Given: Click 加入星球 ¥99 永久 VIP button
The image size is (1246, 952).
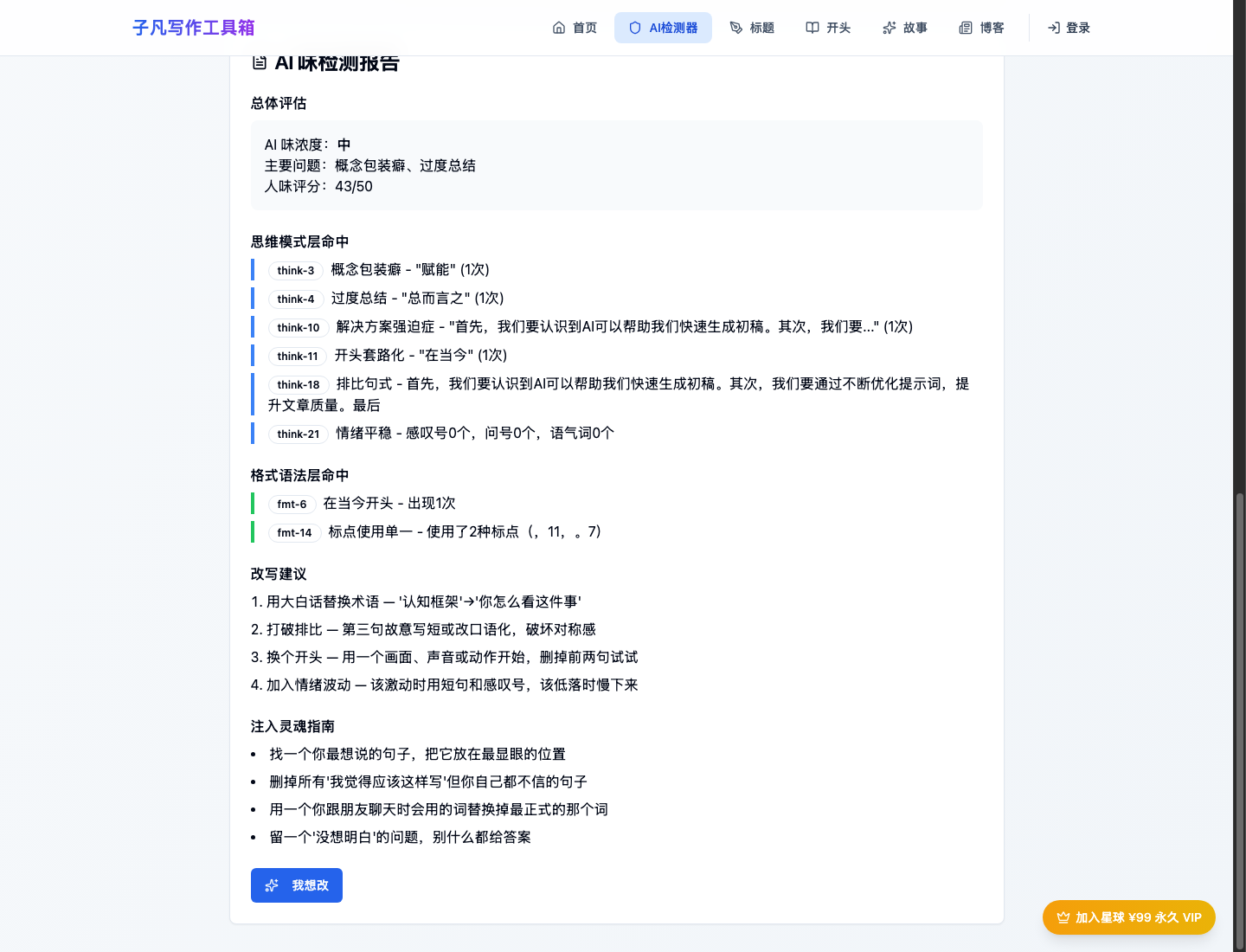Looking at the screenshot, I should tap(1129, 917).
